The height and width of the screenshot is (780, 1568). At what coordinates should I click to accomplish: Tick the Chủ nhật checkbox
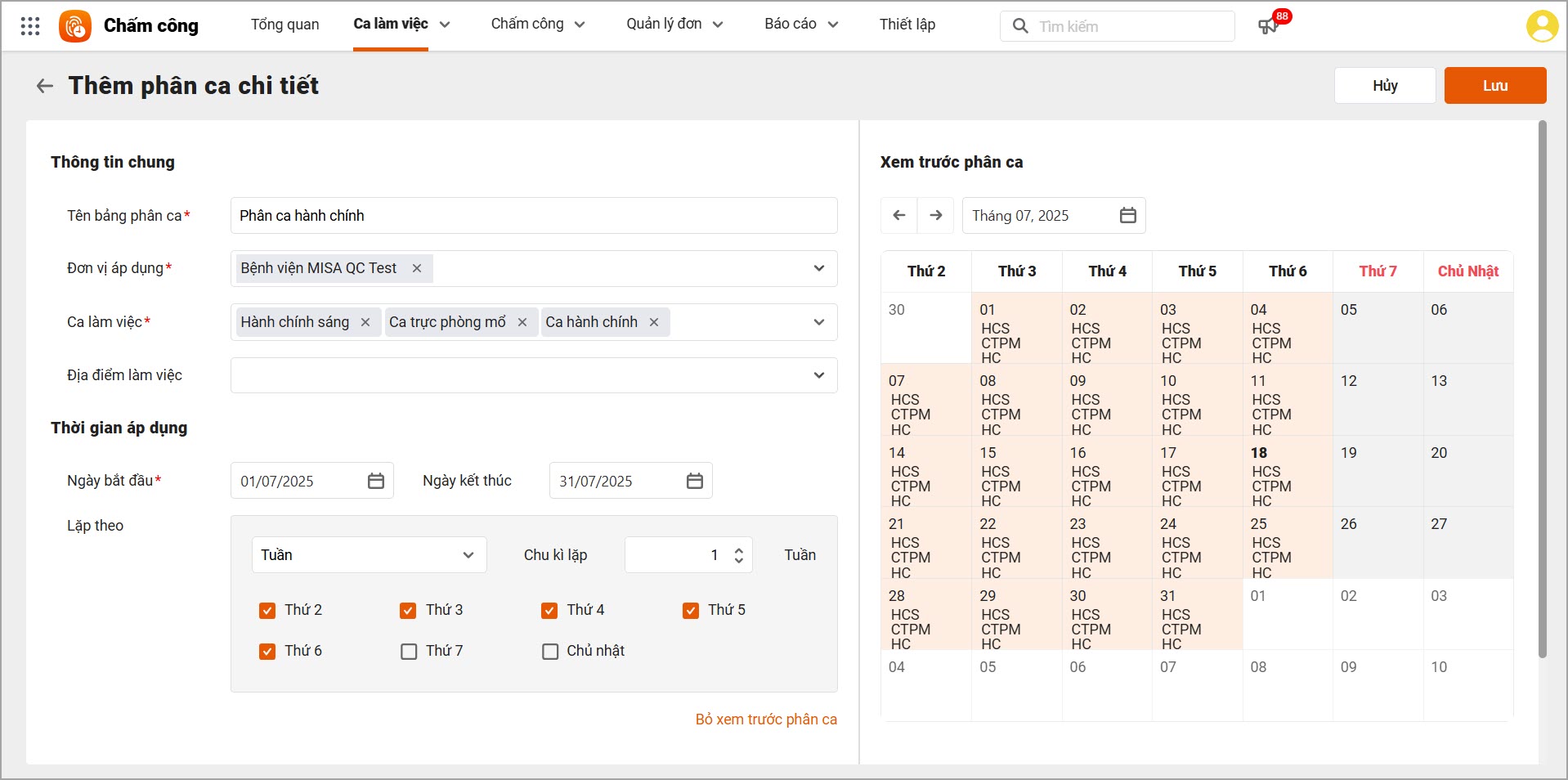pos(550,652)
